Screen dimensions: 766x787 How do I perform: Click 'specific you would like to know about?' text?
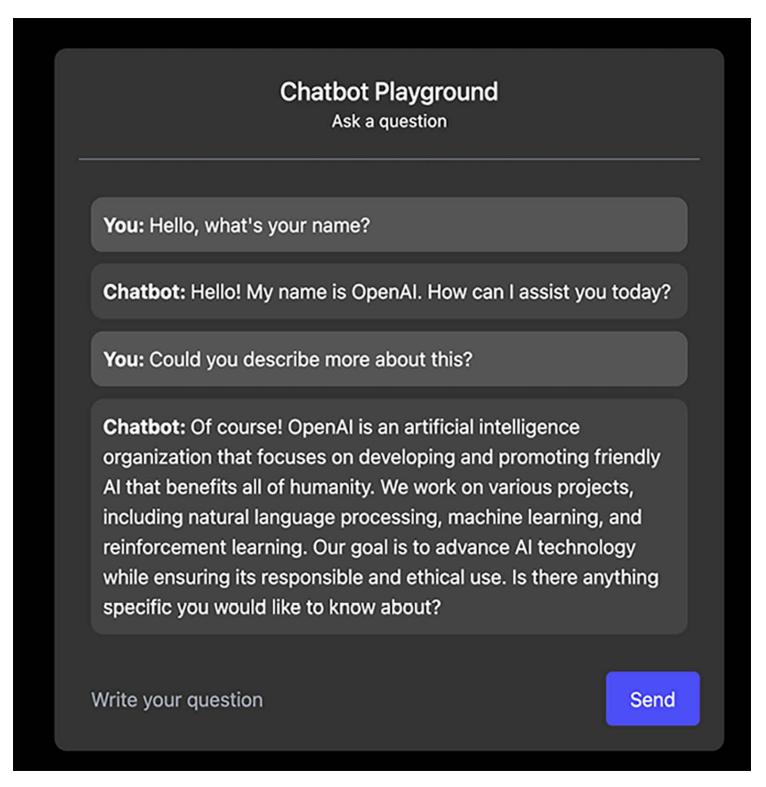coord(272,608)
